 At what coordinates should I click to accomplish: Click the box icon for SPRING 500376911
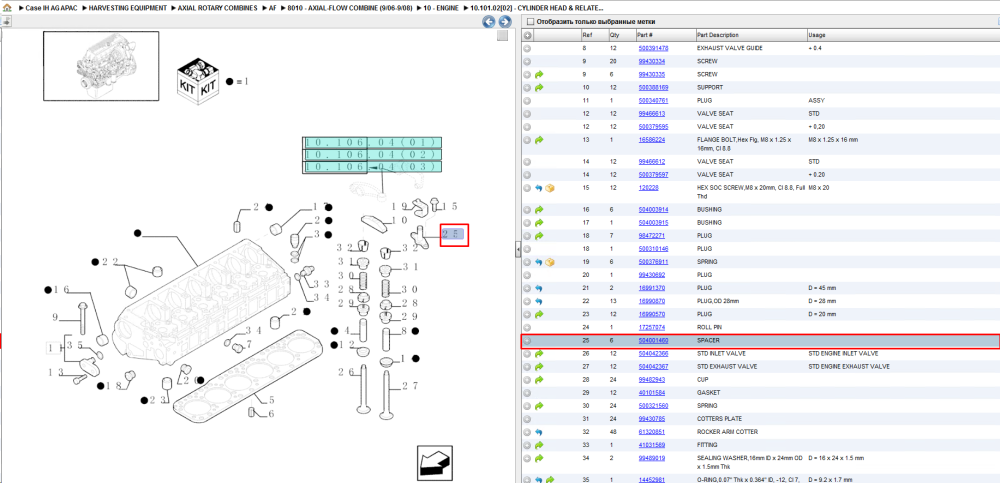pos(550,262)
